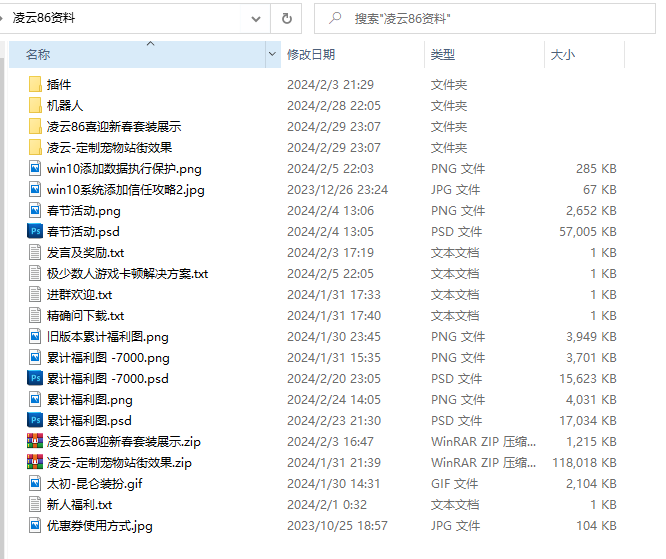The height and width of the screenshot is (559, 666).
Task: Select the 新人福利.txt text file icon
Action: tap(35, 505)
